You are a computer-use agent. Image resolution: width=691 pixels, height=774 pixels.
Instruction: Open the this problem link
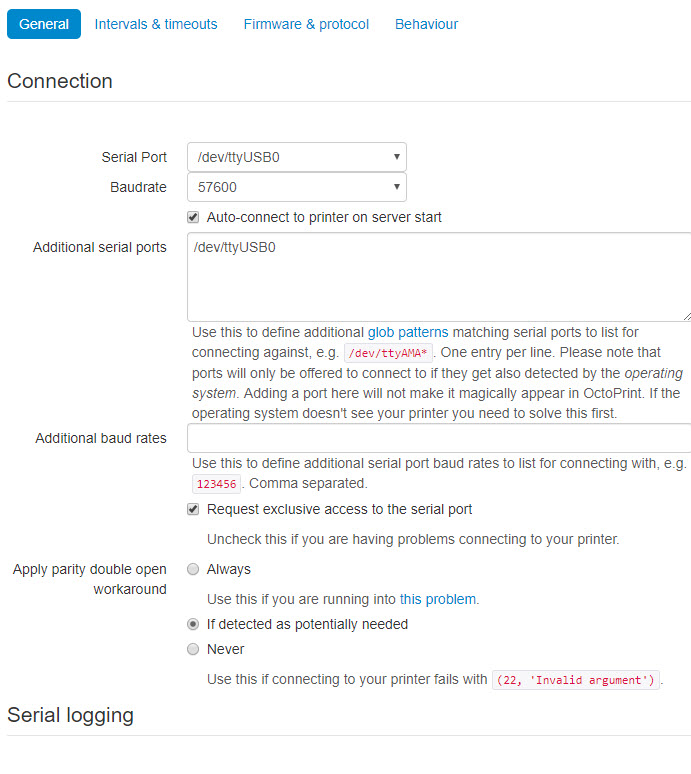click(x=438, y=599)
